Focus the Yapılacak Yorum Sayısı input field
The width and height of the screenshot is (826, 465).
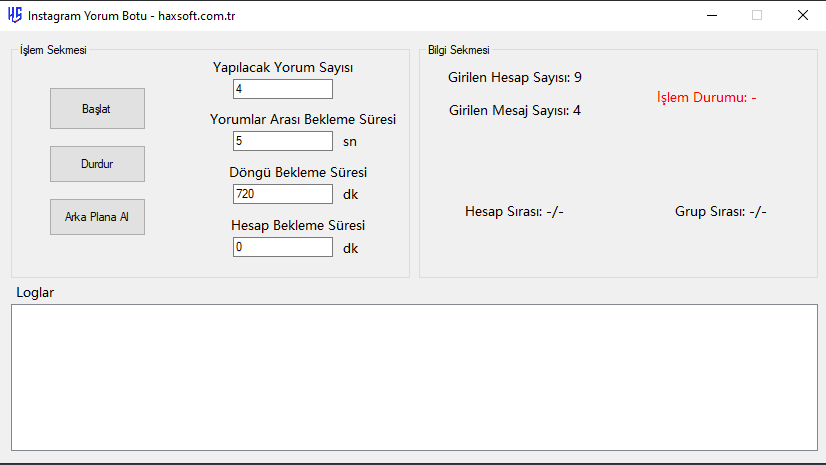282,89
